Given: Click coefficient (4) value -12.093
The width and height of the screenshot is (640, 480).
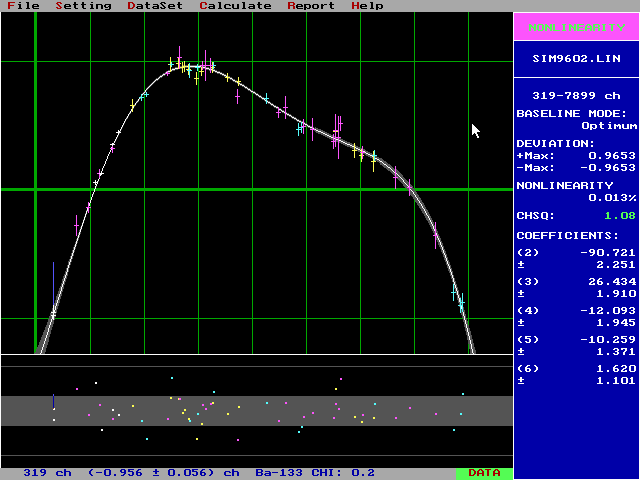Looking at the screenshot, I should coord(608,311).
